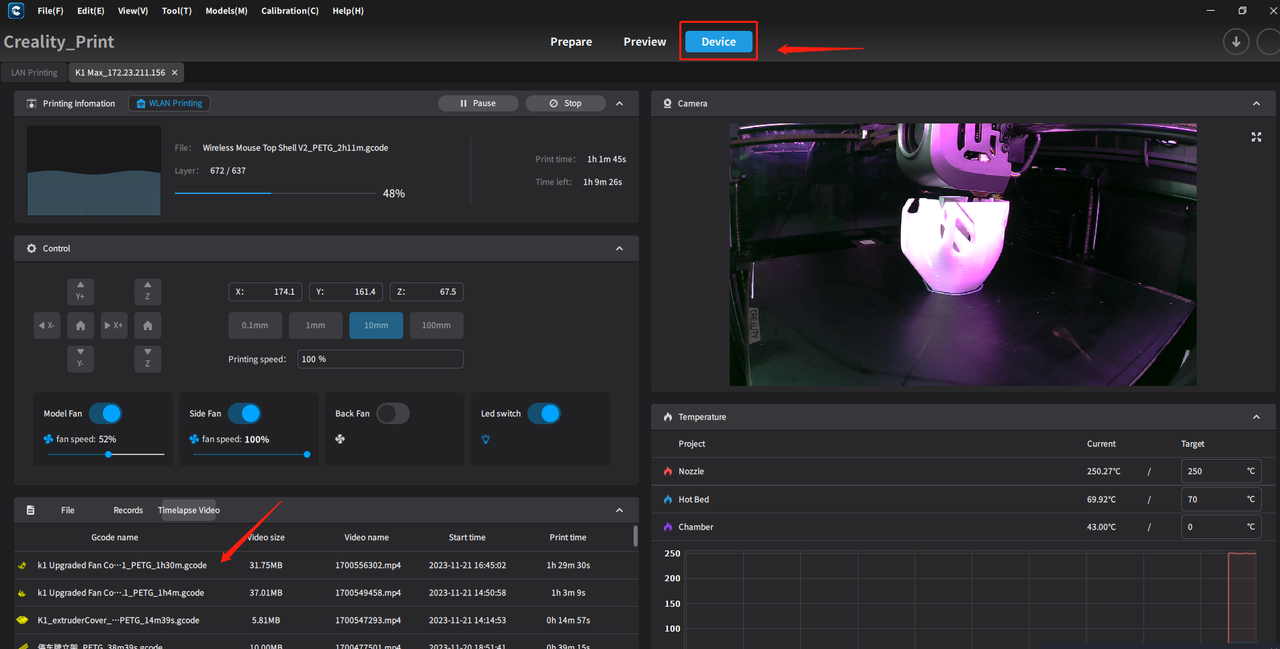This screenshot has width=1280, height=649.
Task: Click the Control panel gear icon
Action: click(x=31, y=248)
